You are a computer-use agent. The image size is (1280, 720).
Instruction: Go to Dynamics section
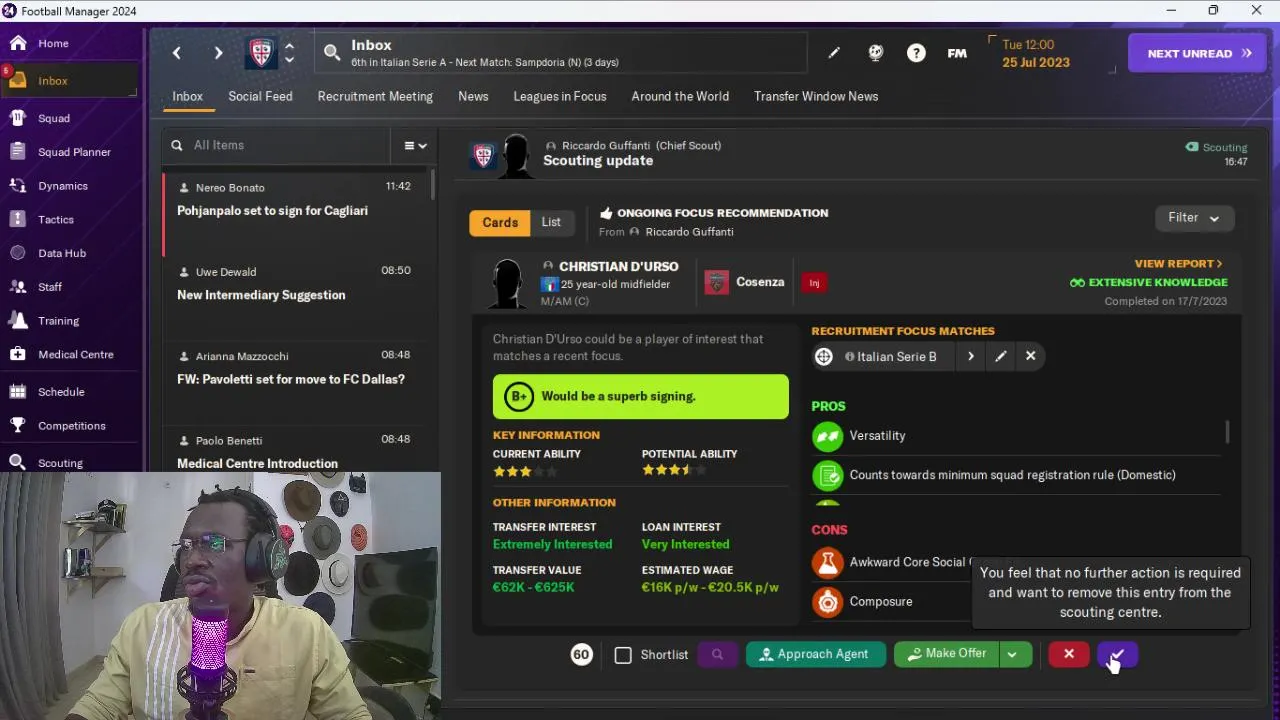pos(63,186)
